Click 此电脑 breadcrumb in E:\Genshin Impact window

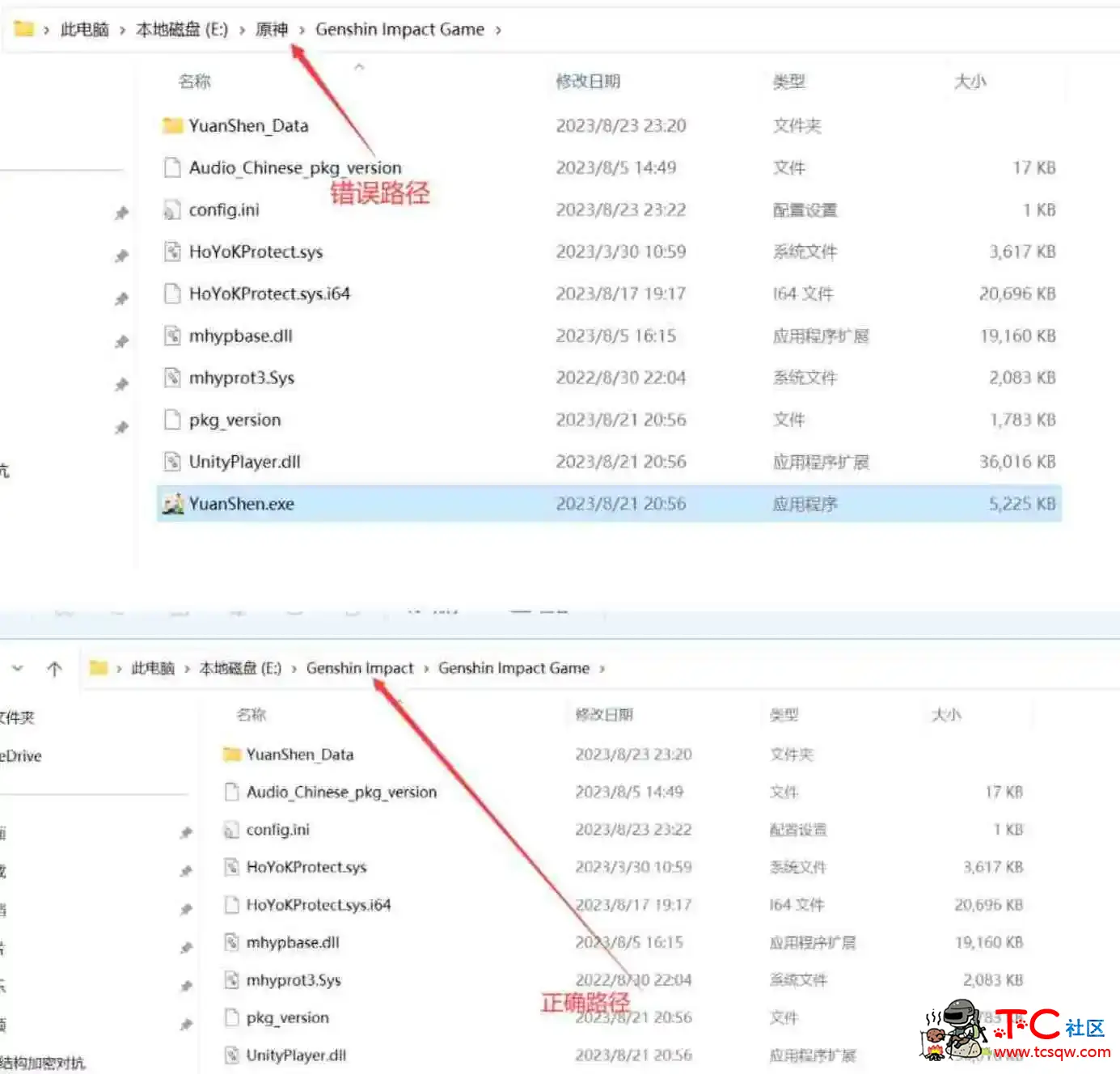(153, 668)
